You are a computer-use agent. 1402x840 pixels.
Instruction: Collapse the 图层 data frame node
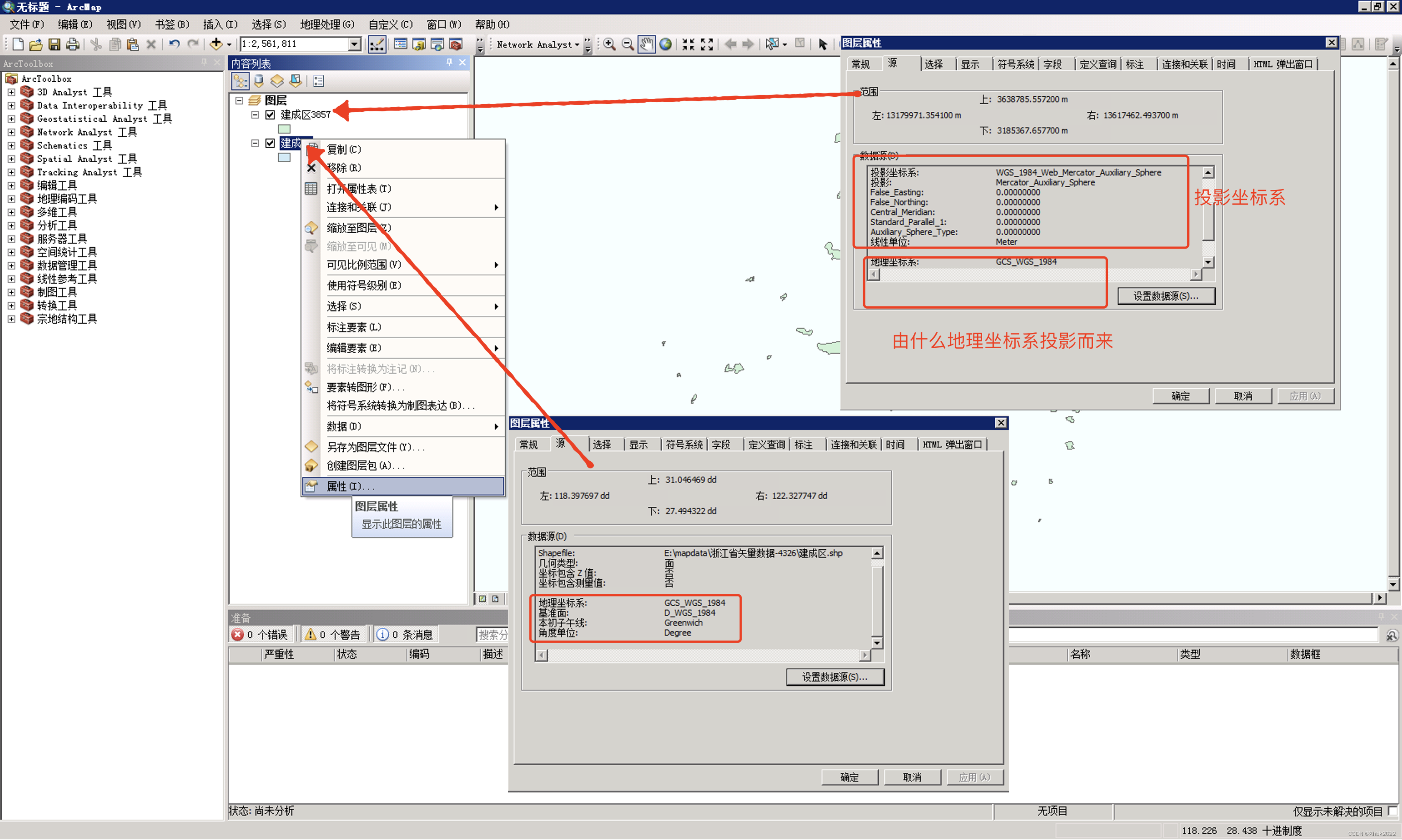[240, 101]
